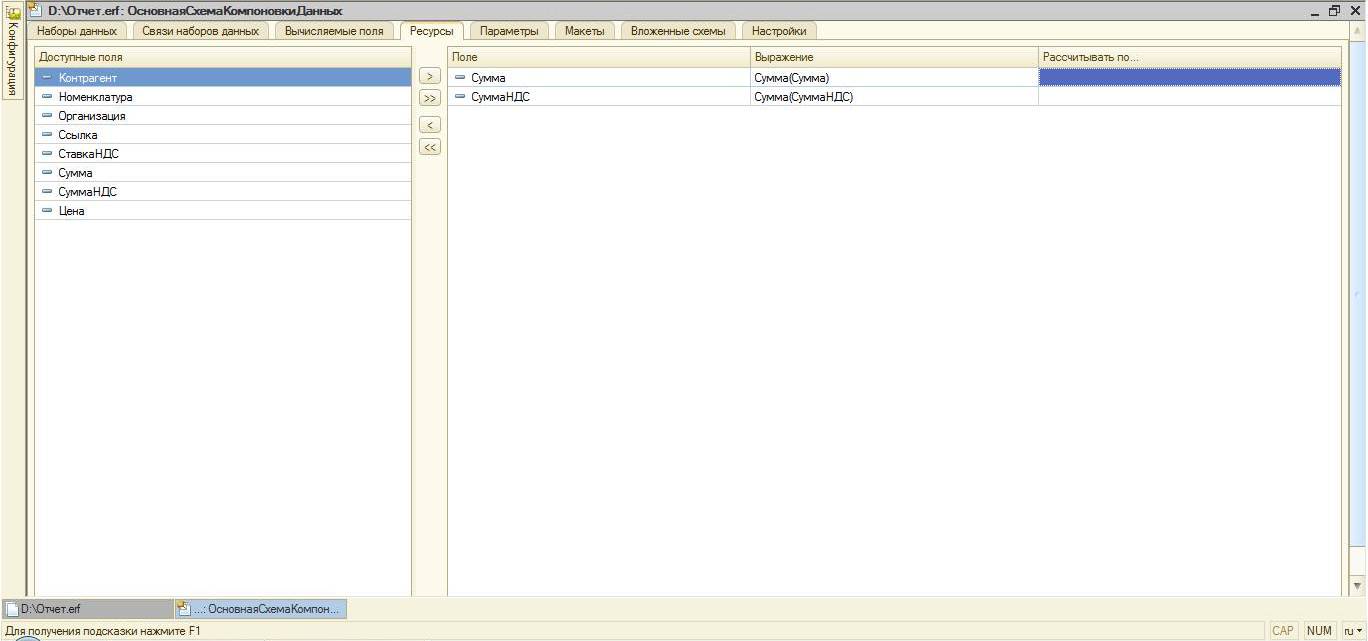Screen dimensions: 1368x641
Task: Select СтавкаНДС in available fields list
Action: 88,154
